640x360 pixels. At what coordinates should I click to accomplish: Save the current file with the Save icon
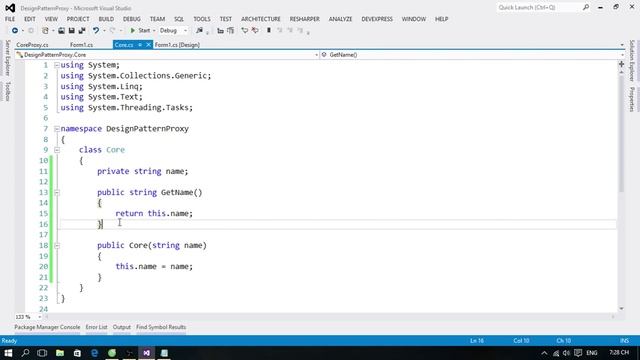coord(71,31)
